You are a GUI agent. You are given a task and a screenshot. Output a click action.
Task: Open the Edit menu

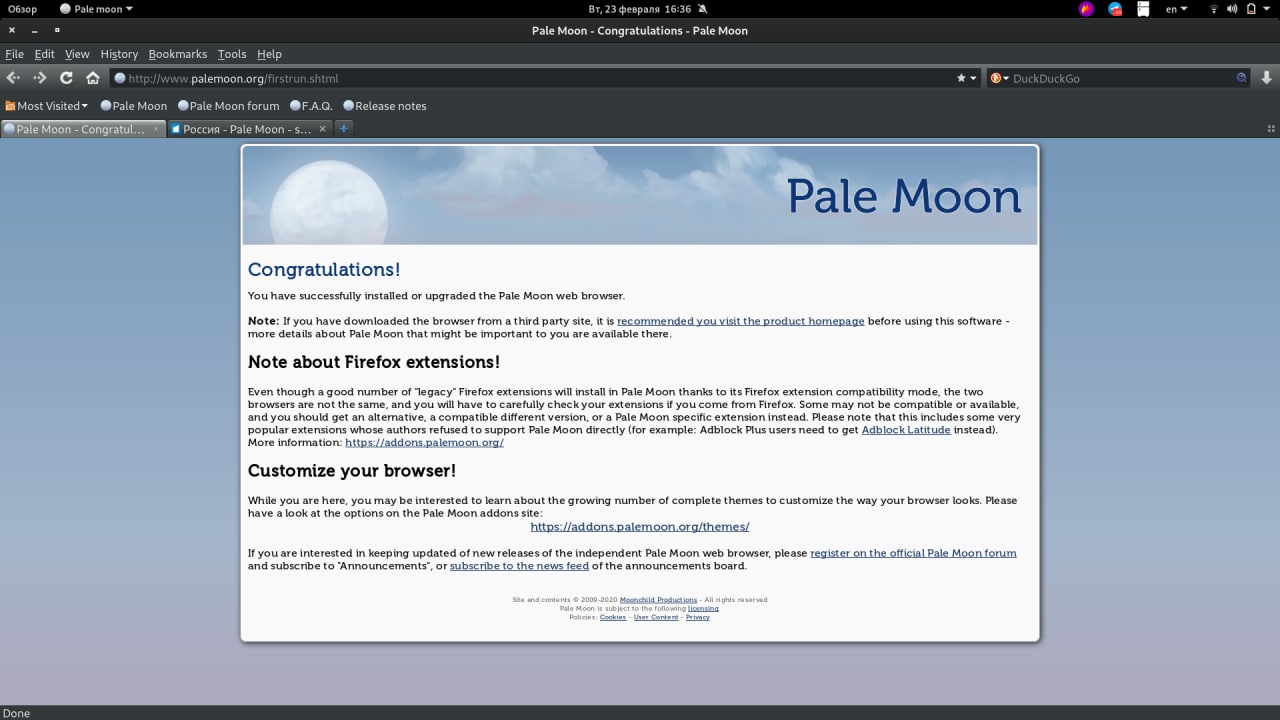45,54
